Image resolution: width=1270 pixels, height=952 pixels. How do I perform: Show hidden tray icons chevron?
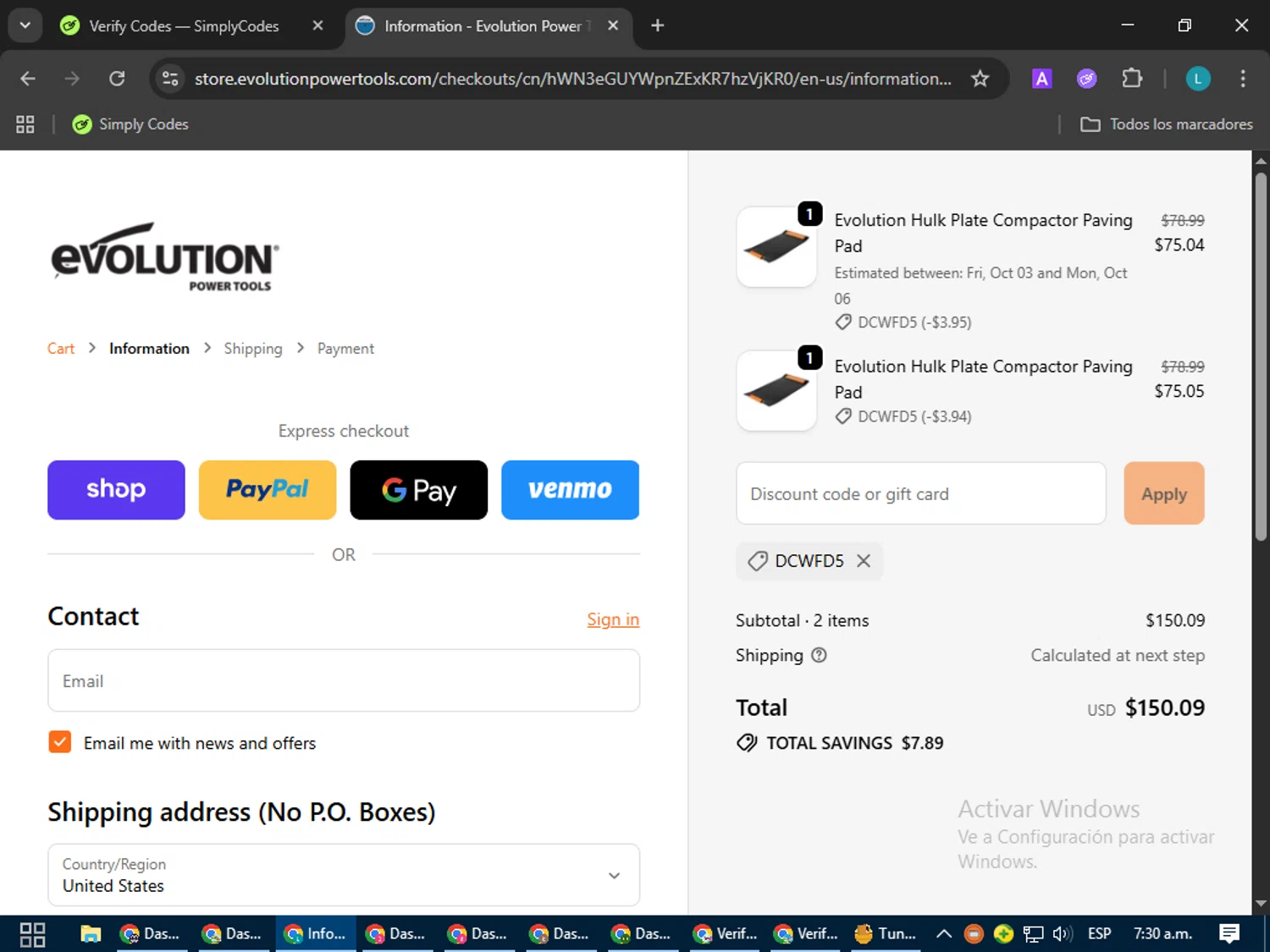pos(943,934)
